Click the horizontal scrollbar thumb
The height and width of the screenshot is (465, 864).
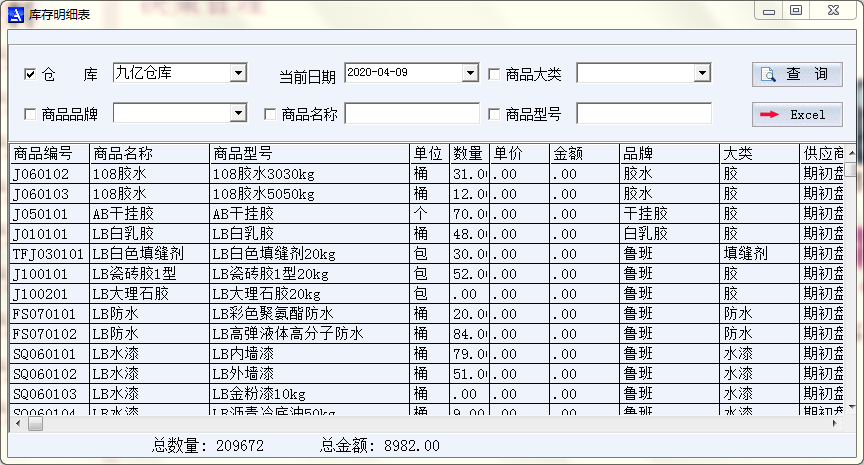click(35, 424)
